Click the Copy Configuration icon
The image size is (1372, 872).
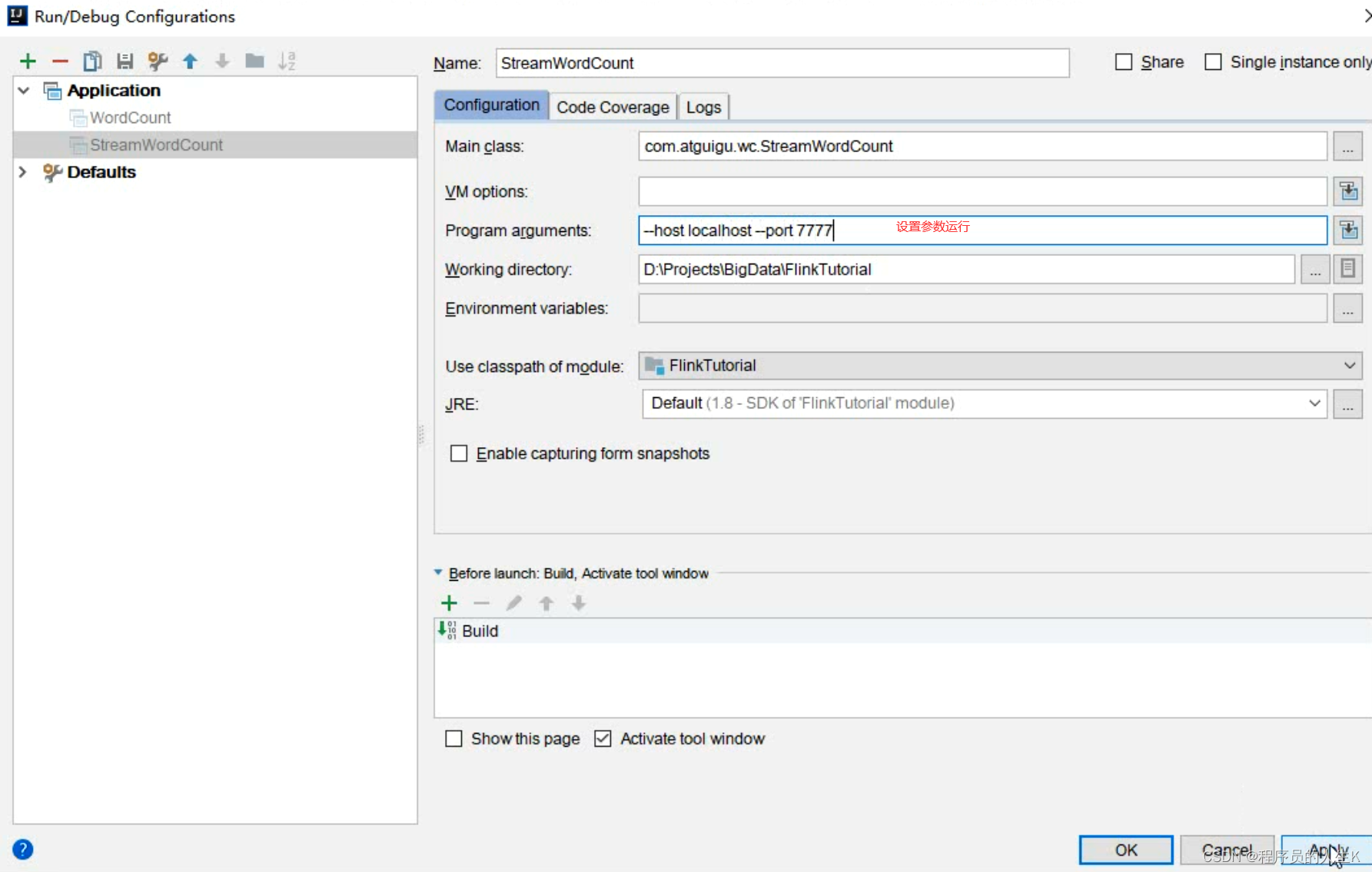(92, 61)
